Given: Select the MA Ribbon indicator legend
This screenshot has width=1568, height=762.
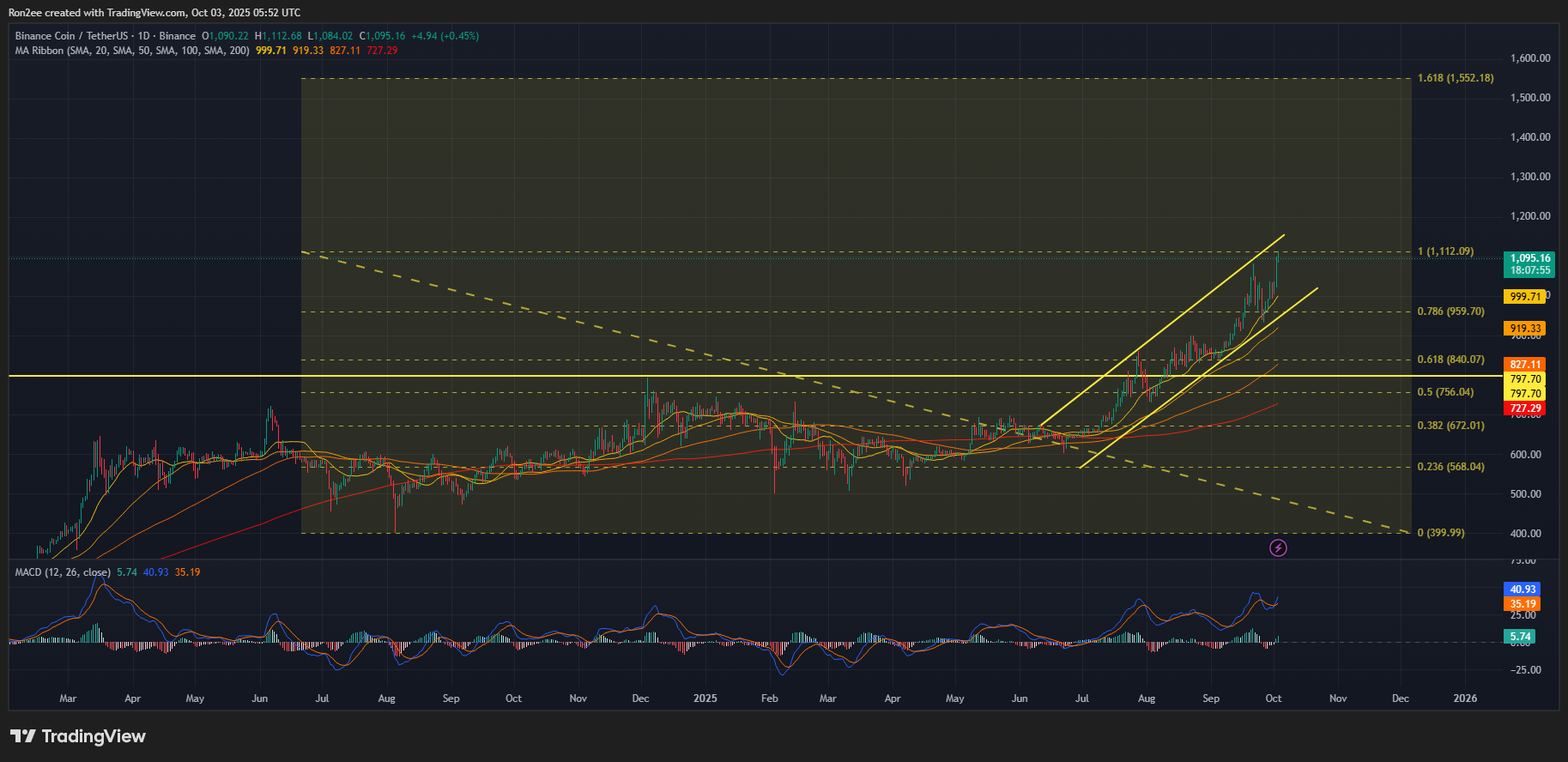Looking at the screenshot, I should [132, 51].
